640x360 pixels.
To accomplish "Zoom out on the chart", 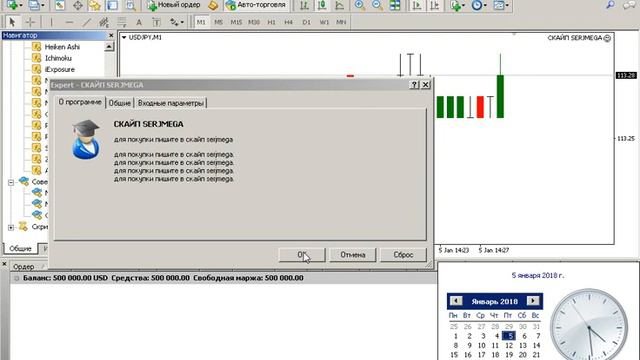I will pos(377,5).
